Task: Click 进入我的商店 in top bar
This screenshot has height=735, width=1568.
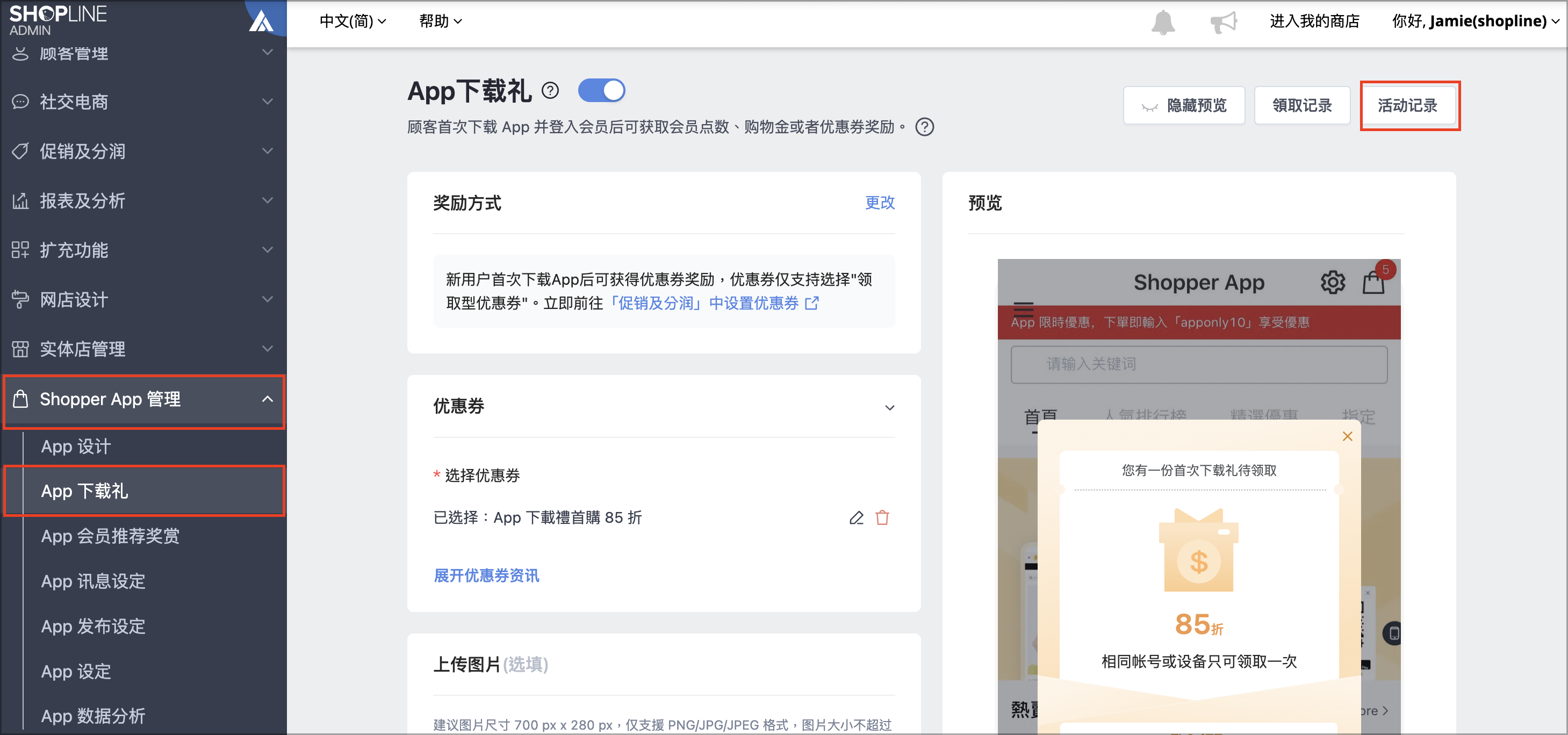Action: 1315,21
